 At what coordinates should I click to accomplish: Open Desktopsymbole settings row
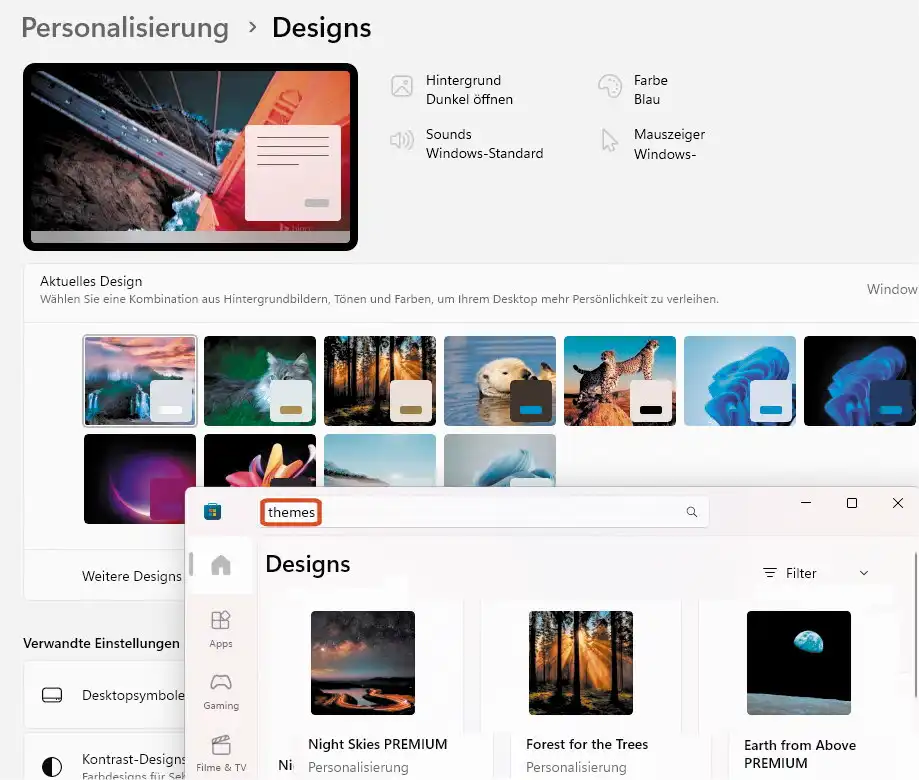[x=104, y=695]
